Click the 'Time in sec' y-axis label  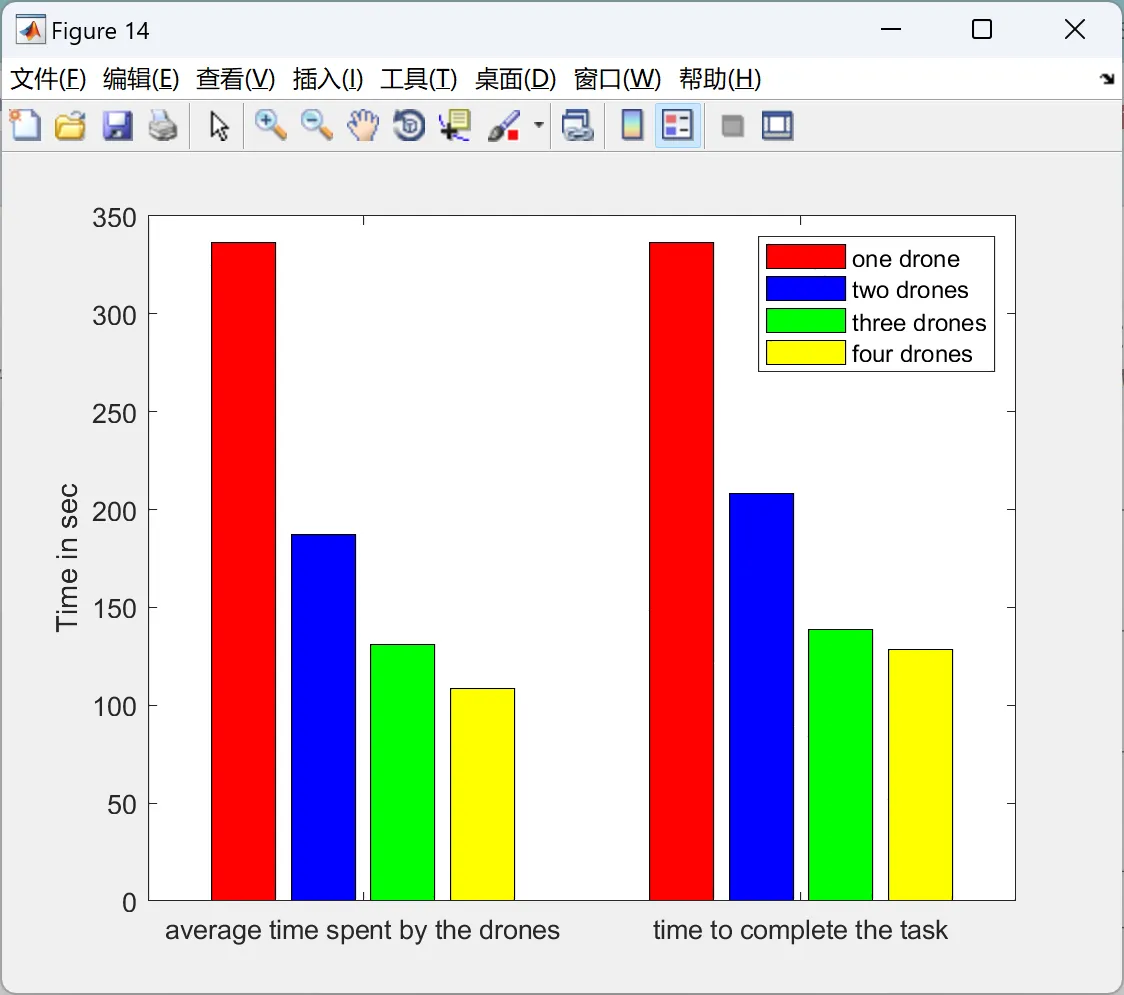tap(67, 558)
